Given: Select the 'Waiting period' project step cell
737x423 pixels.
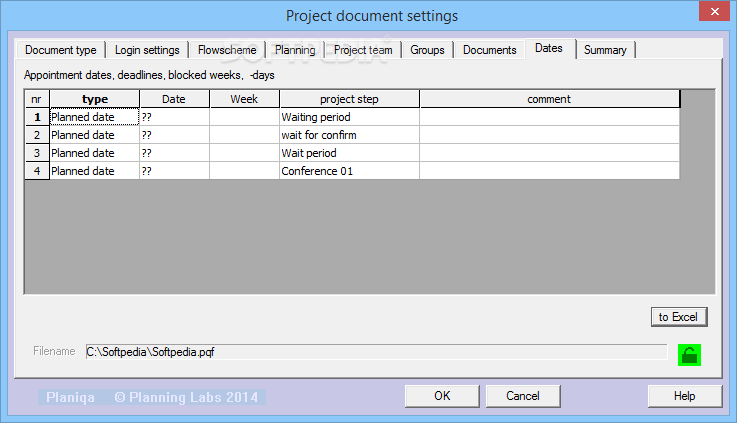Looking at the screenshot, I should (349, 117).
